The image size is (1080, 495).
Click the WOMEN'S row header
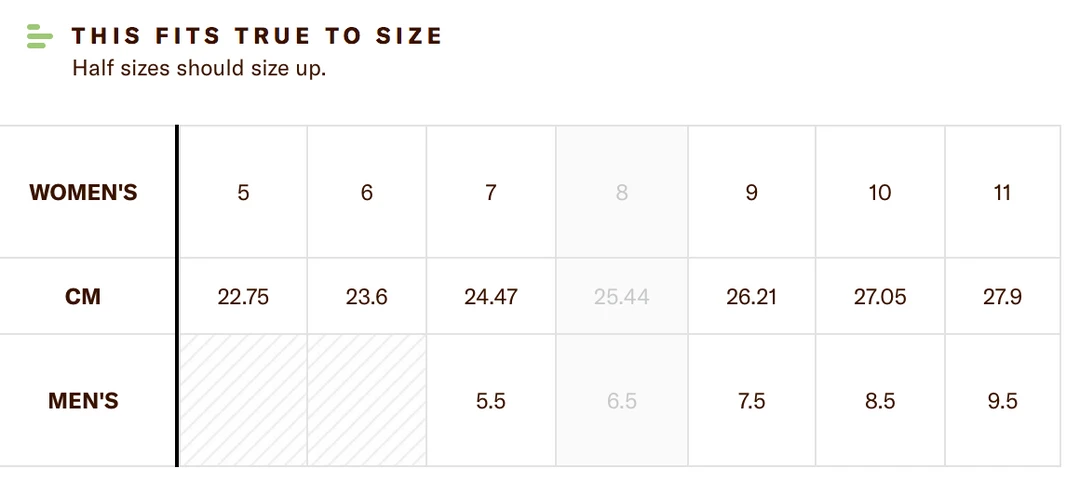83,192
